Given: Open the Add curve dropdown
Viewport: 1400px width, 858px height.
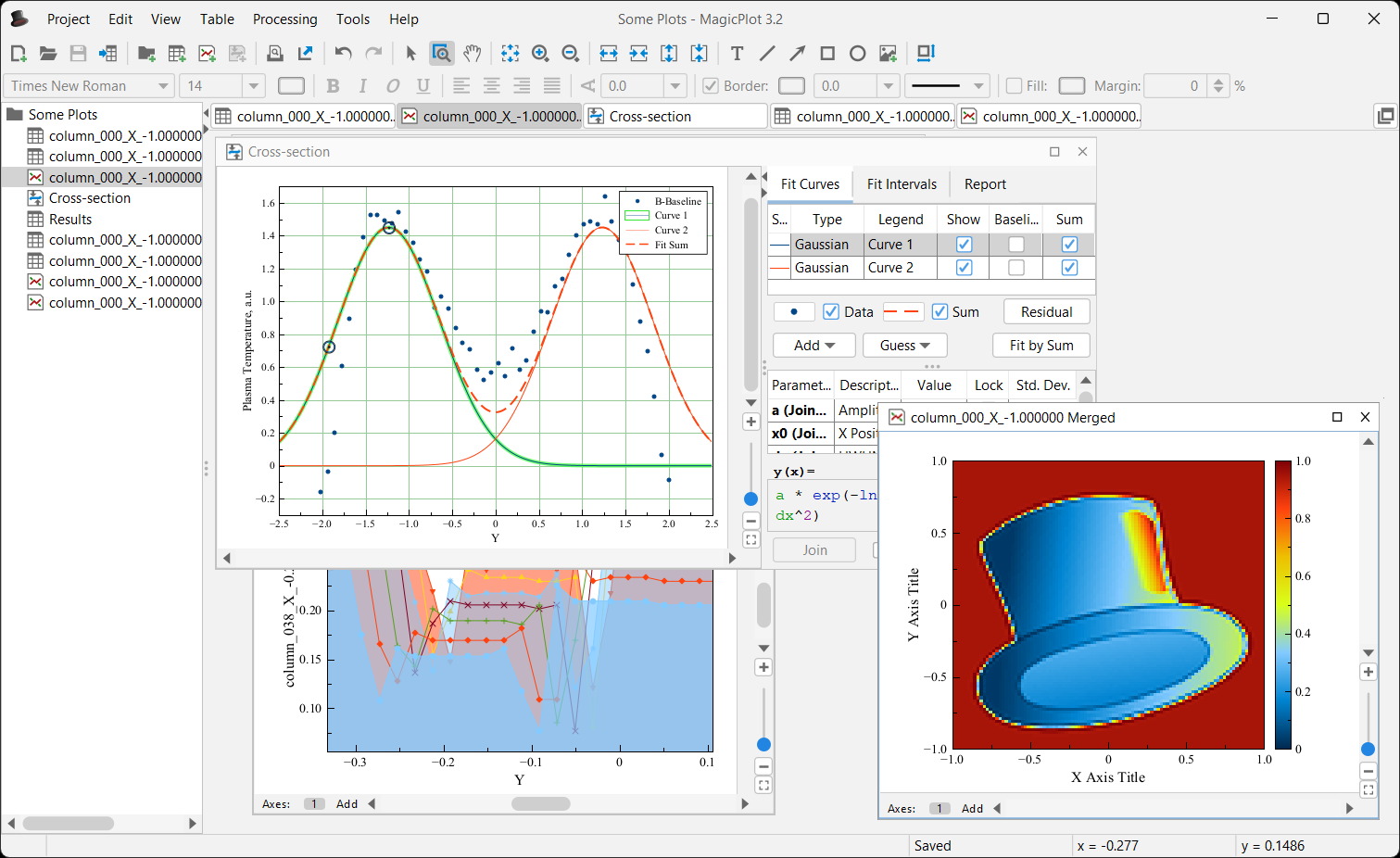Looking at the screenshot, I should (814, 346).
